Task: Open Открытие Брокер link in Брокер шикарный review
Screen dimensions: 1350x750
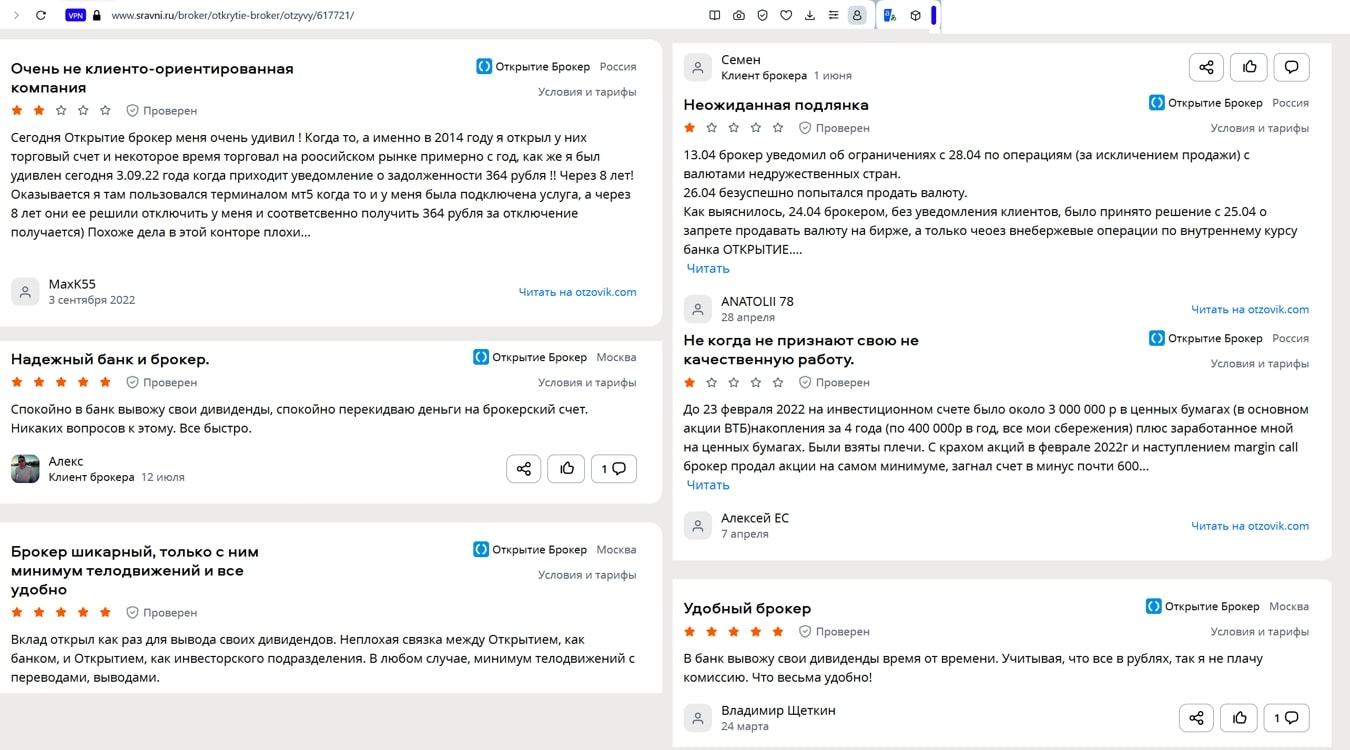Action: click(x=530, y=549)
